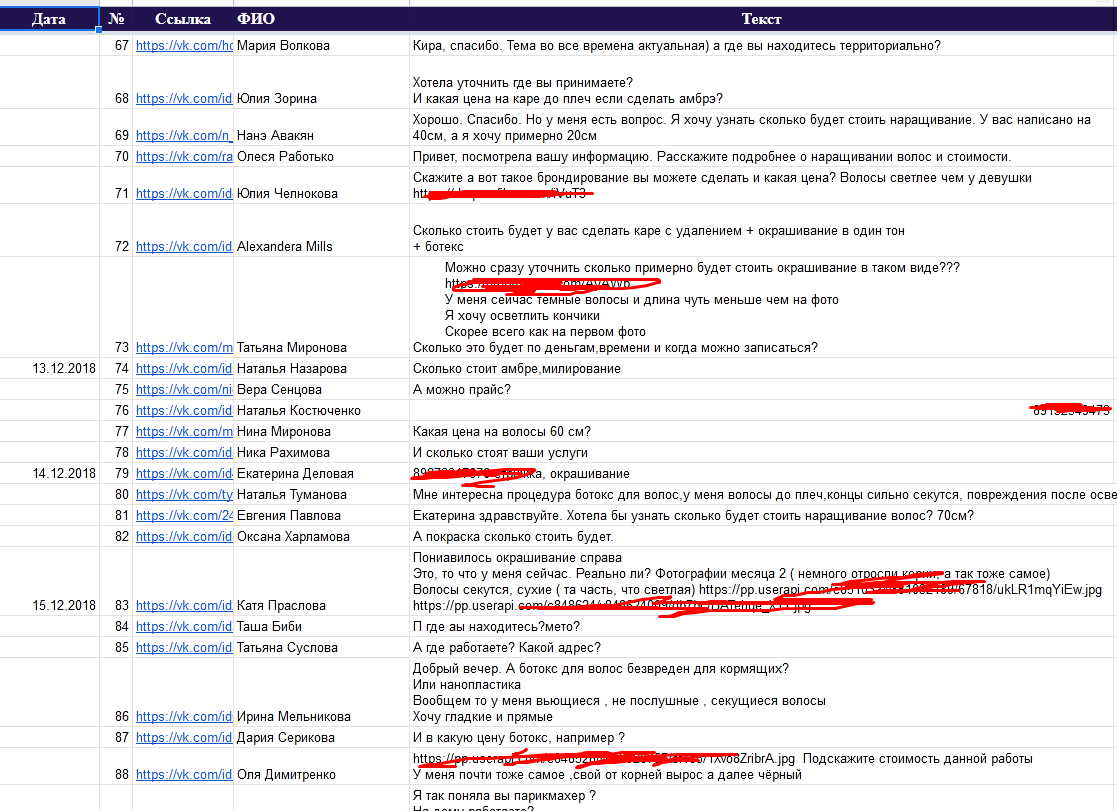
Task: Select text cell 'А покраска сколько стоить будет.'
Action: (x=763, y=537)
